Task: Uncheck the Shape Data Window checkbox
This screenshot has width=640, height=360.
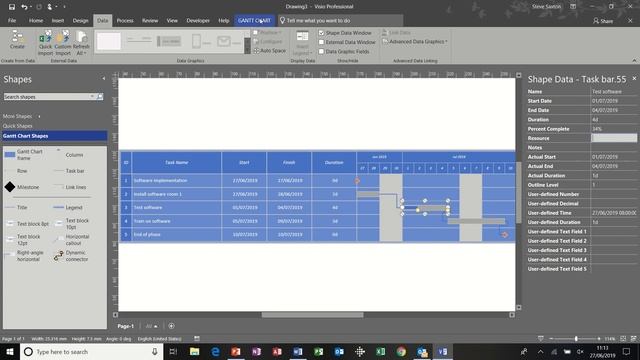Action: (321, 33)
